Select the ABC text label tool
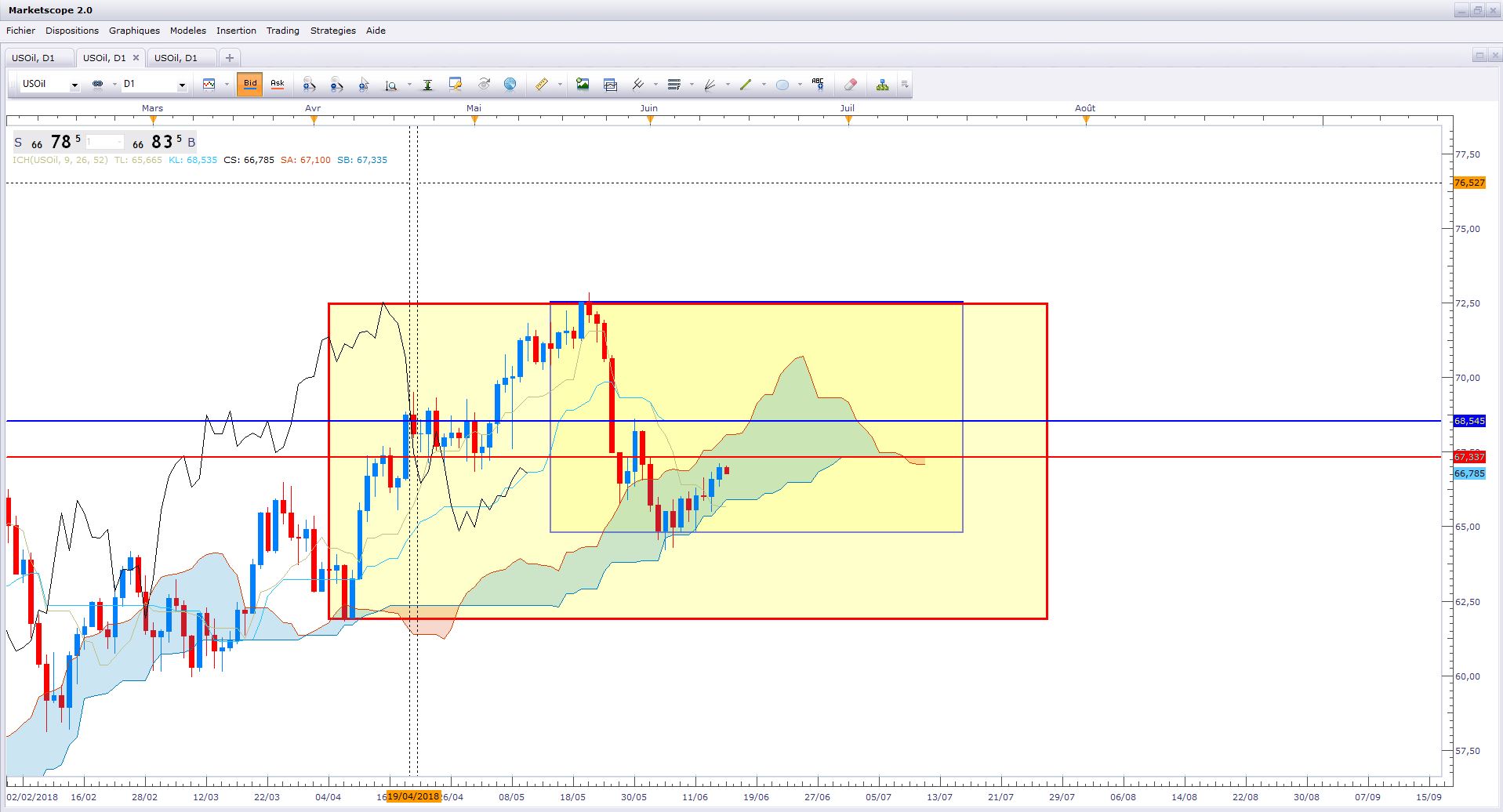1503x812 pixels. coord(819,83)
